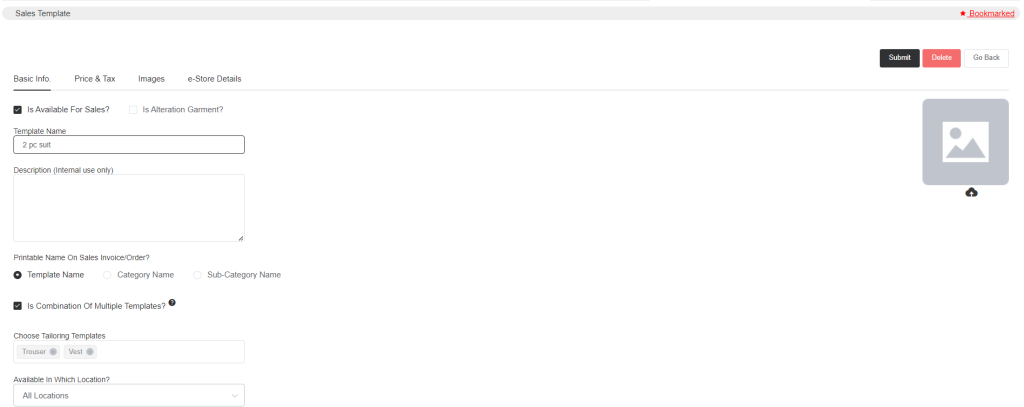Open the All Locations dropdown
The width and height of the screenshot is (1024, 407).
129,395
